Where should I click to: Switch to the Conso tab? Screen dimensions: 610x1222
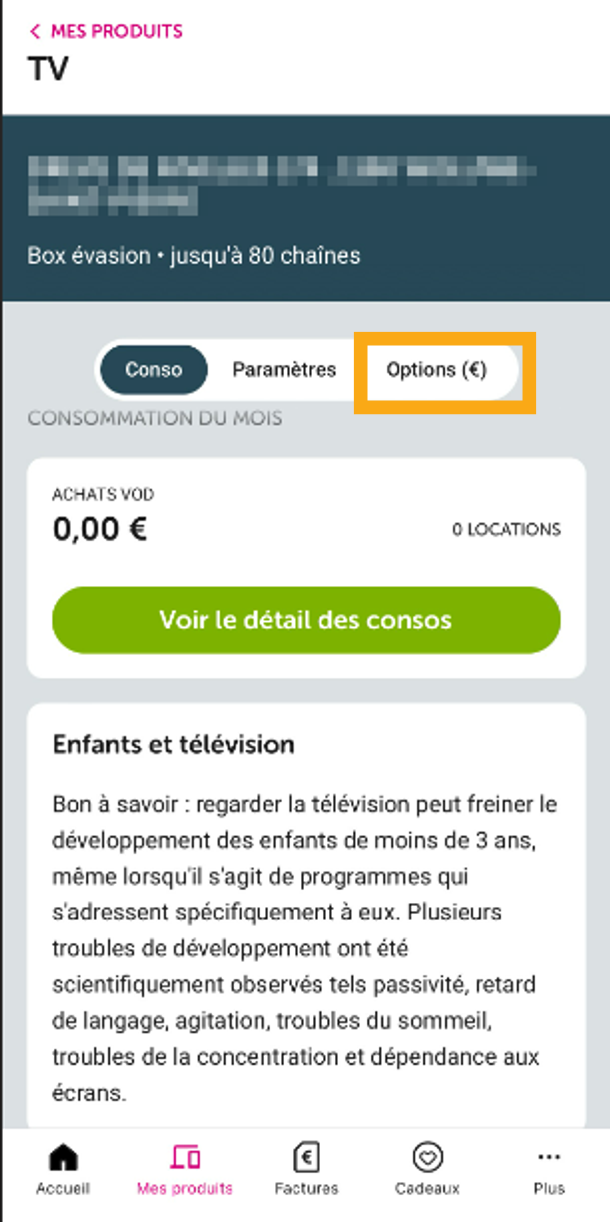[x=155, y=370]
